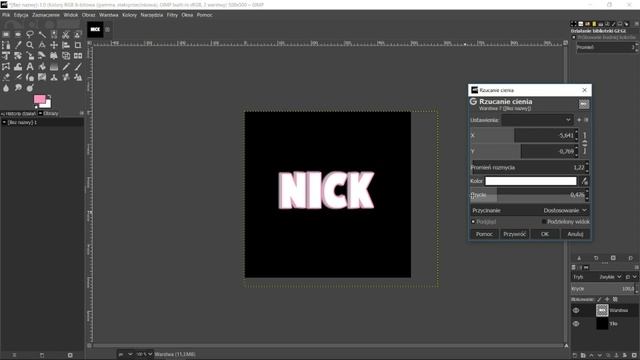Select the Scissors Select tool
The width and height of the screenshot is (640, 360).
coord(66,35)
